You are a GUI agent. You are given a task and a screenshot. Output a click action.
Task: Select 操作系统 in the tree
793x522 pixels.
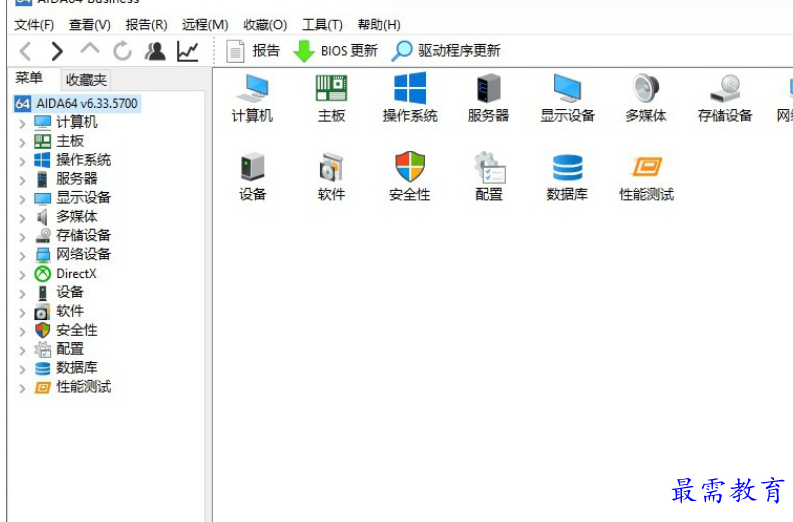point(83,160)
